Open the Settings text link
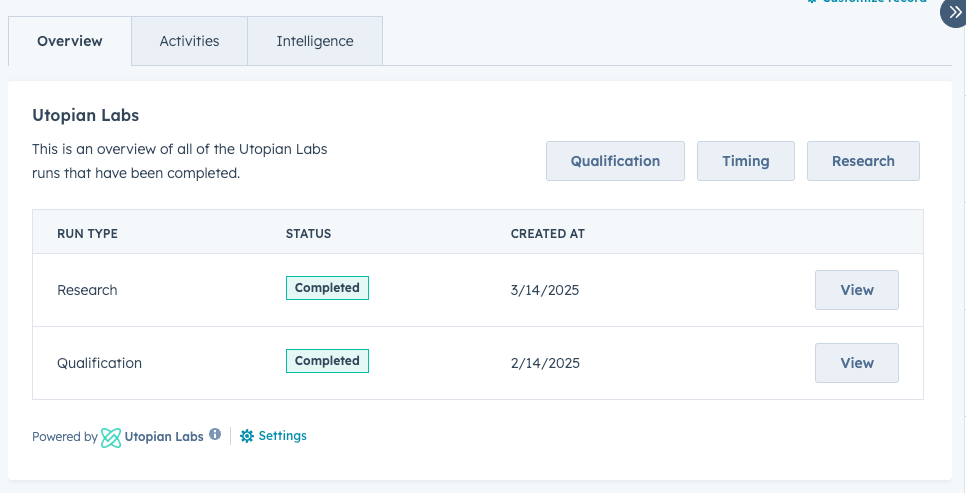 click(282, 436)
